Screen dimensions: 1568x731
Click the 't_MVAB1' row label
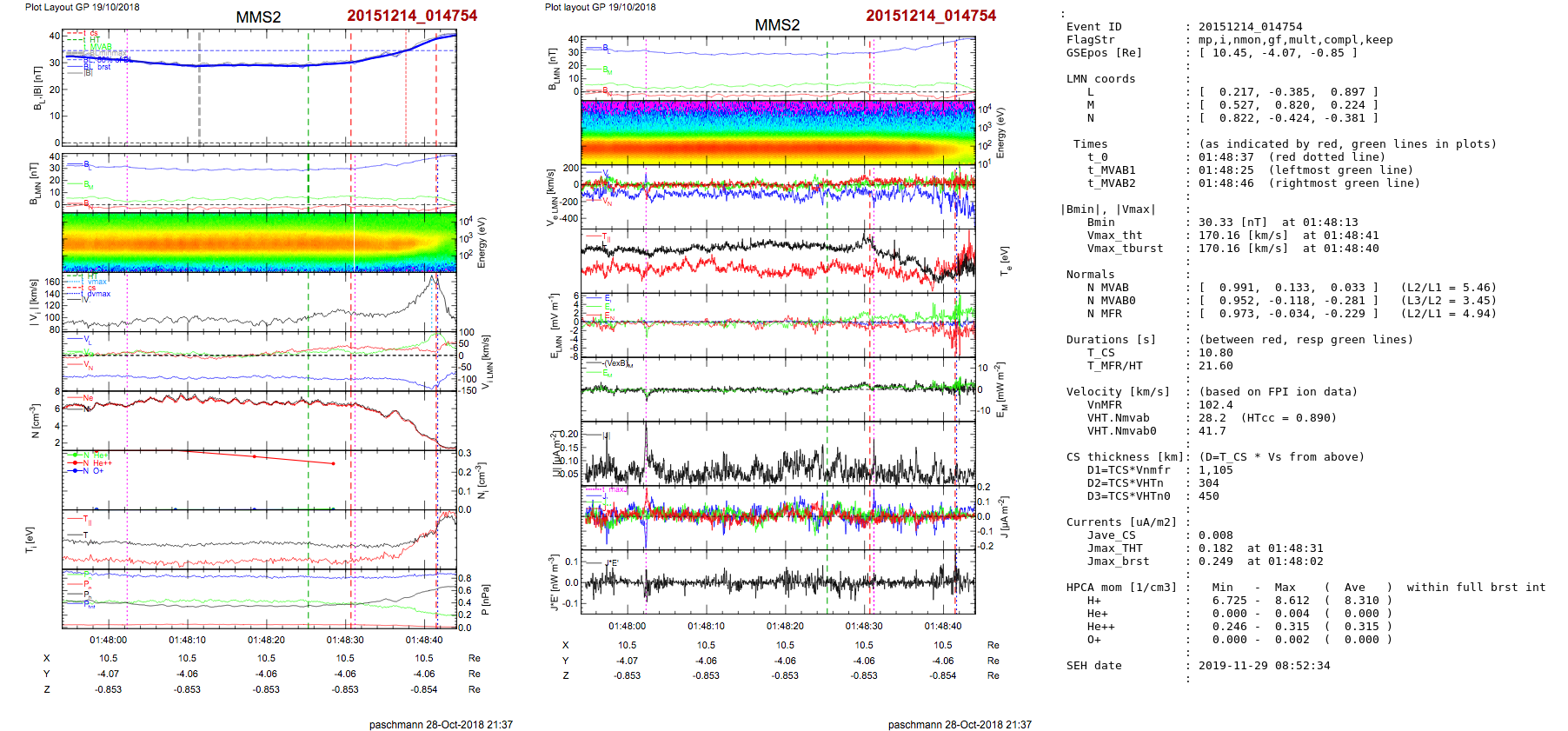(x=1112, y=170)
